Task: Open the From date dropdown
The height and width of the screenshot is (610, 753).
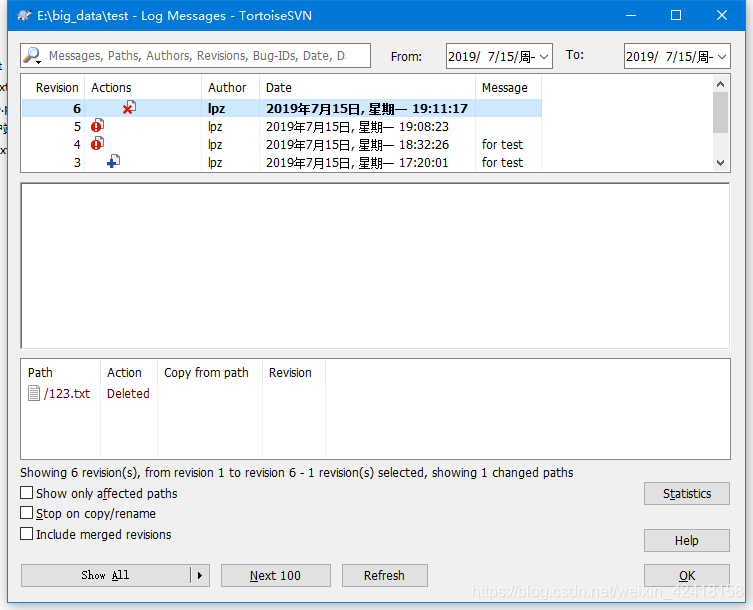Action: click(x=544, y=57)
